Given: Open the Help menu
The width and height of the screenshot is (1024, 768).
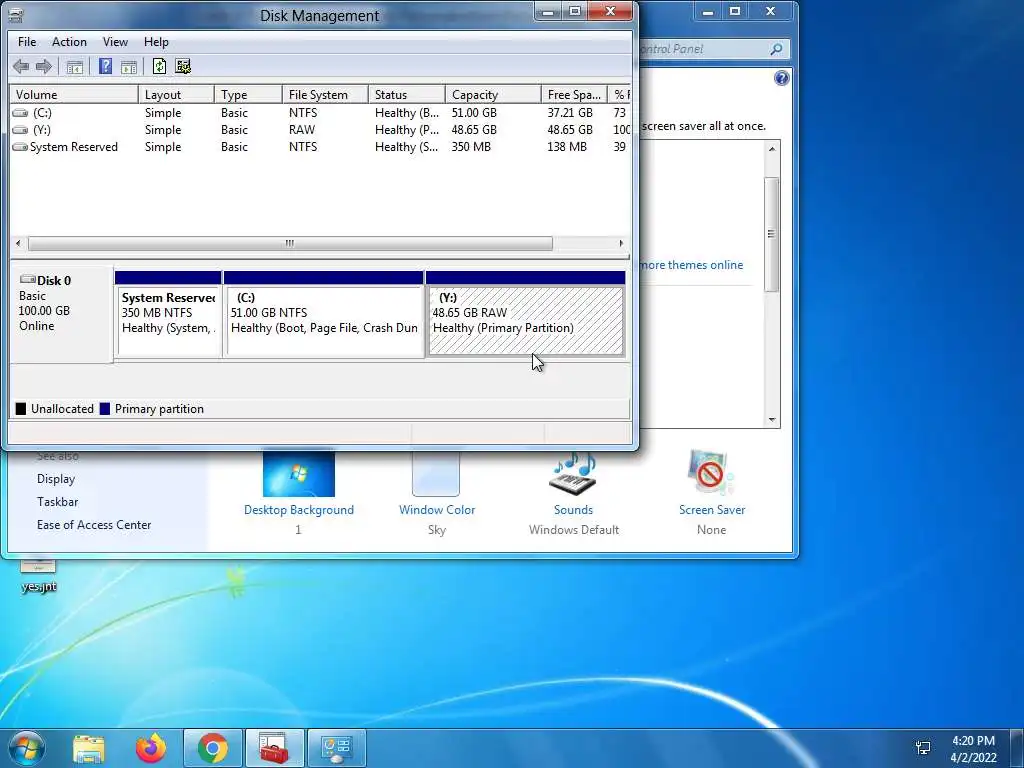Looking at the screenshot, I should (x=156, y=42).
